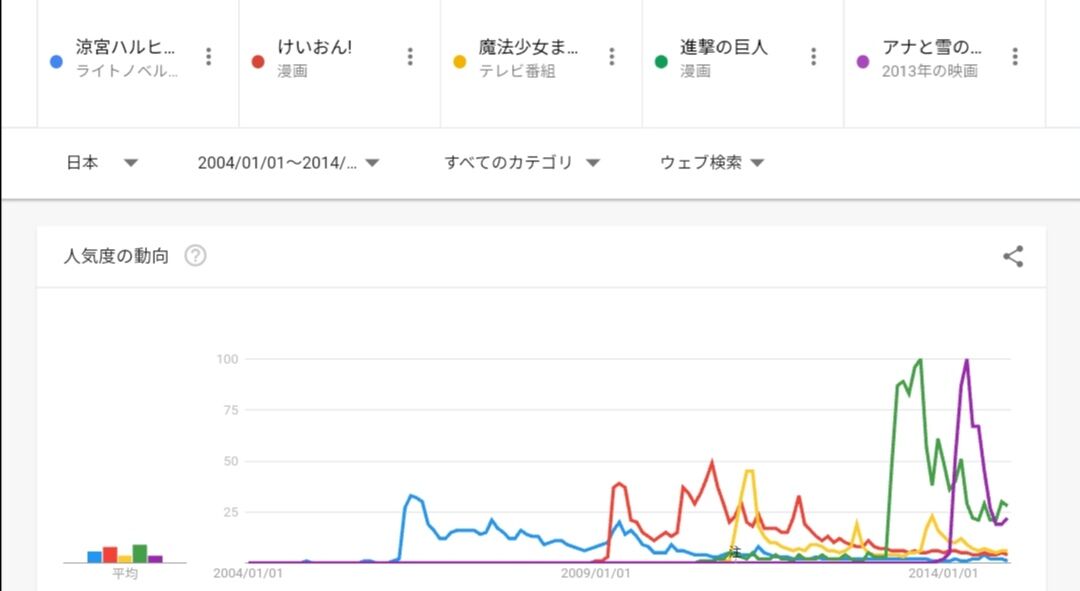Image resolution: width=1080 pixels, height=591 pixels.
Task: Click the blue dot for 涼宮ハルヒ
Action: (x=57, y=62)
